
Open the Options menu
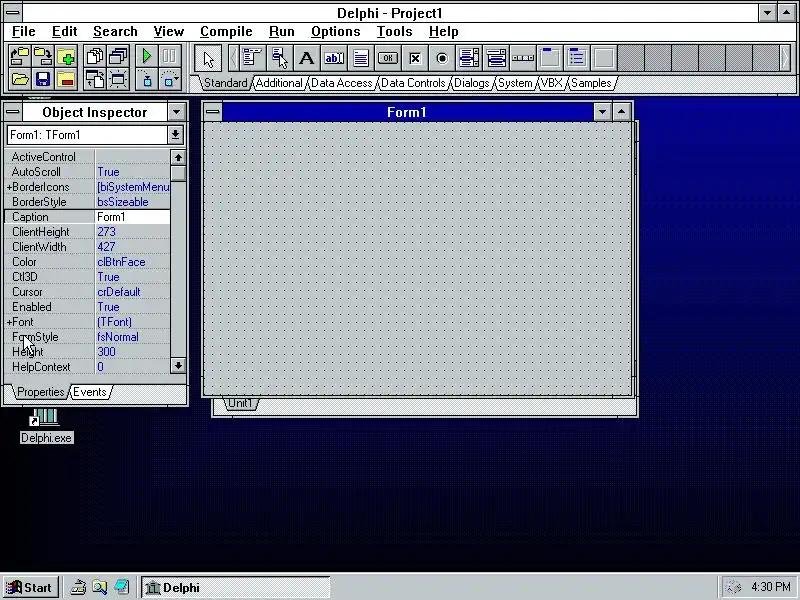pyautogui.click(x=336, y=32)
